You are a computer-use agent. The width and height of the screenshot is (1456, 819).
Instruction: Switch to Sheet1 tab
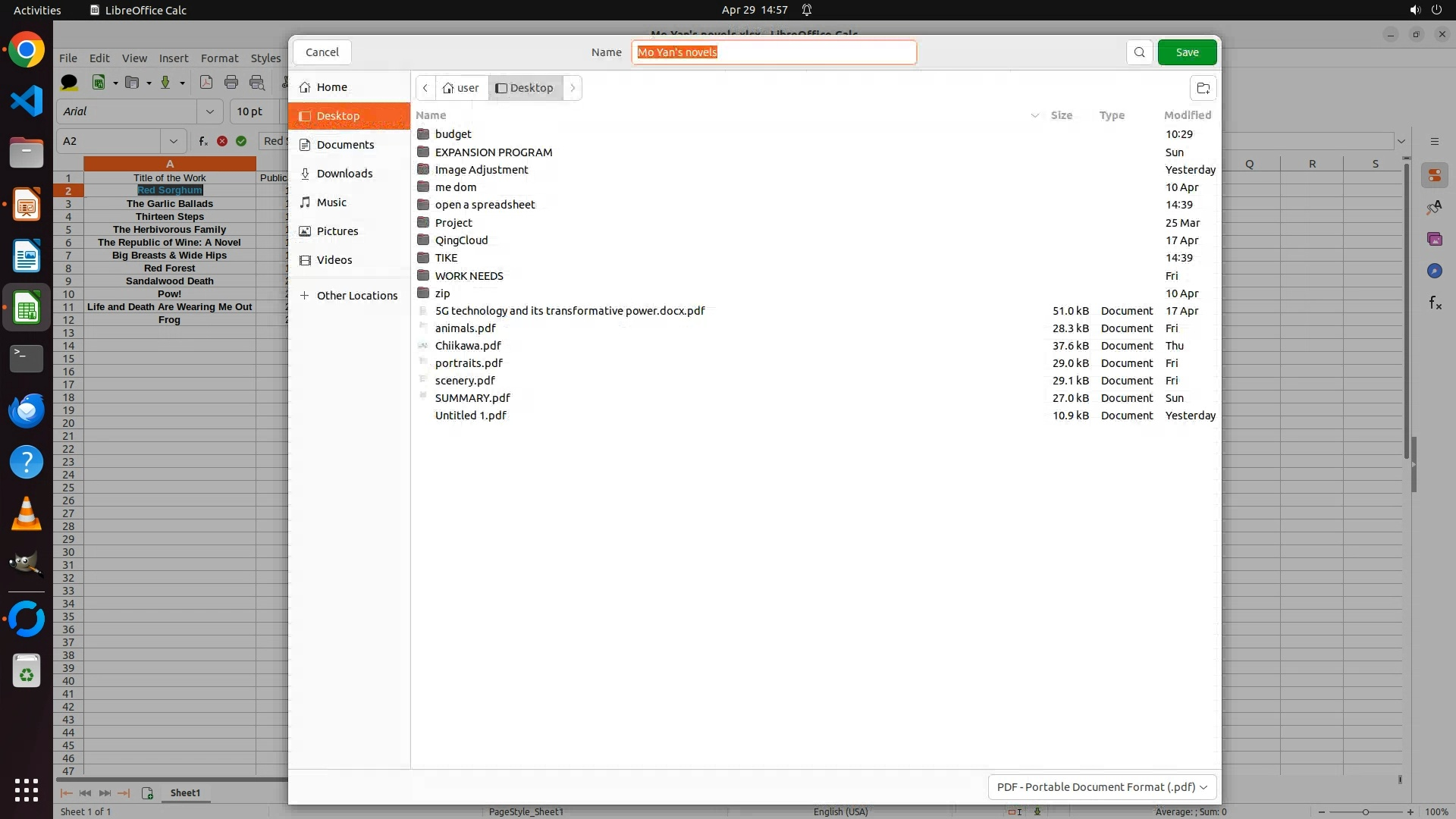pos(185,793)
